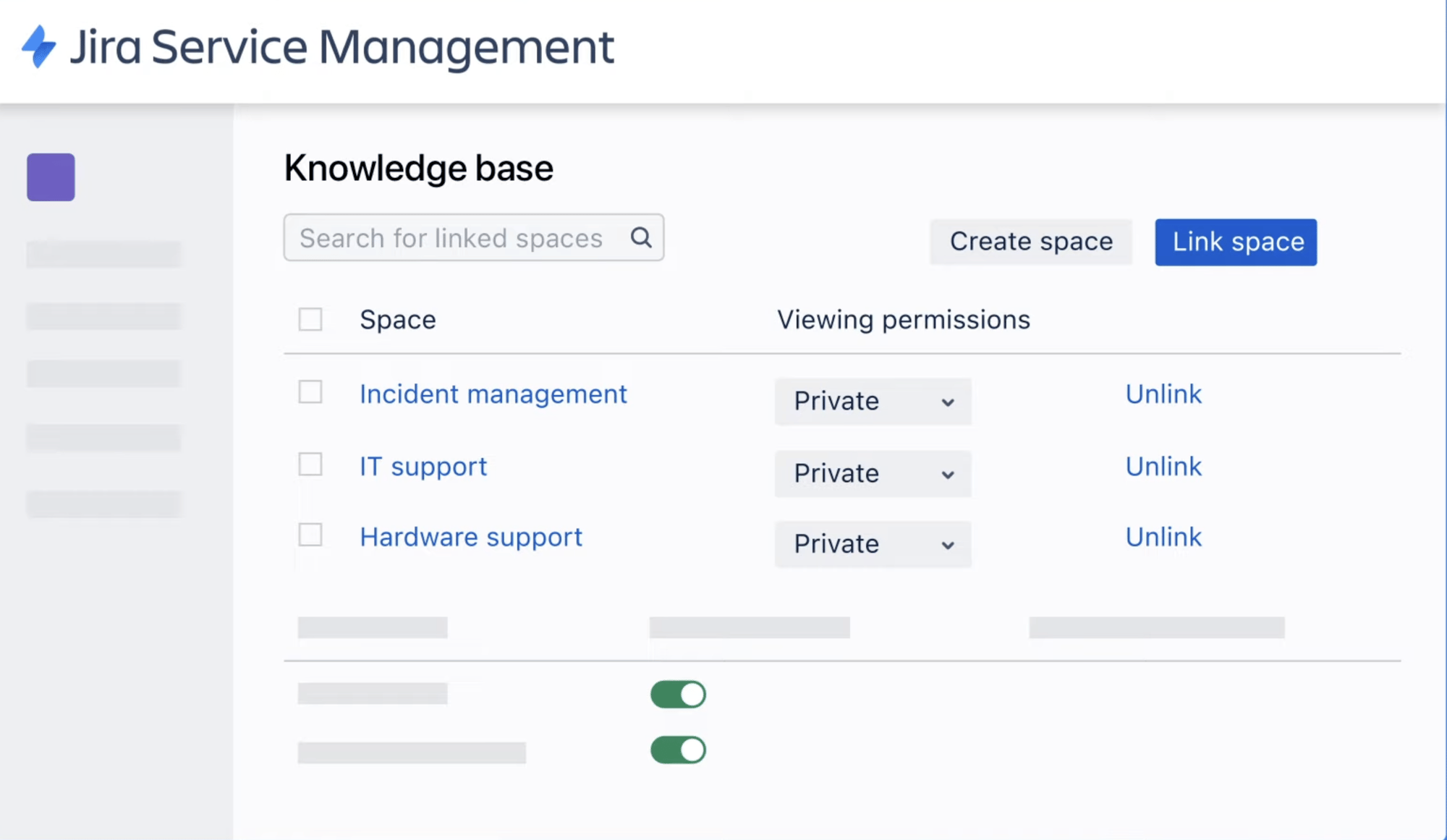
Task: Open Incident management viewing permissions dropdown
Action: [x=873, y=401]
